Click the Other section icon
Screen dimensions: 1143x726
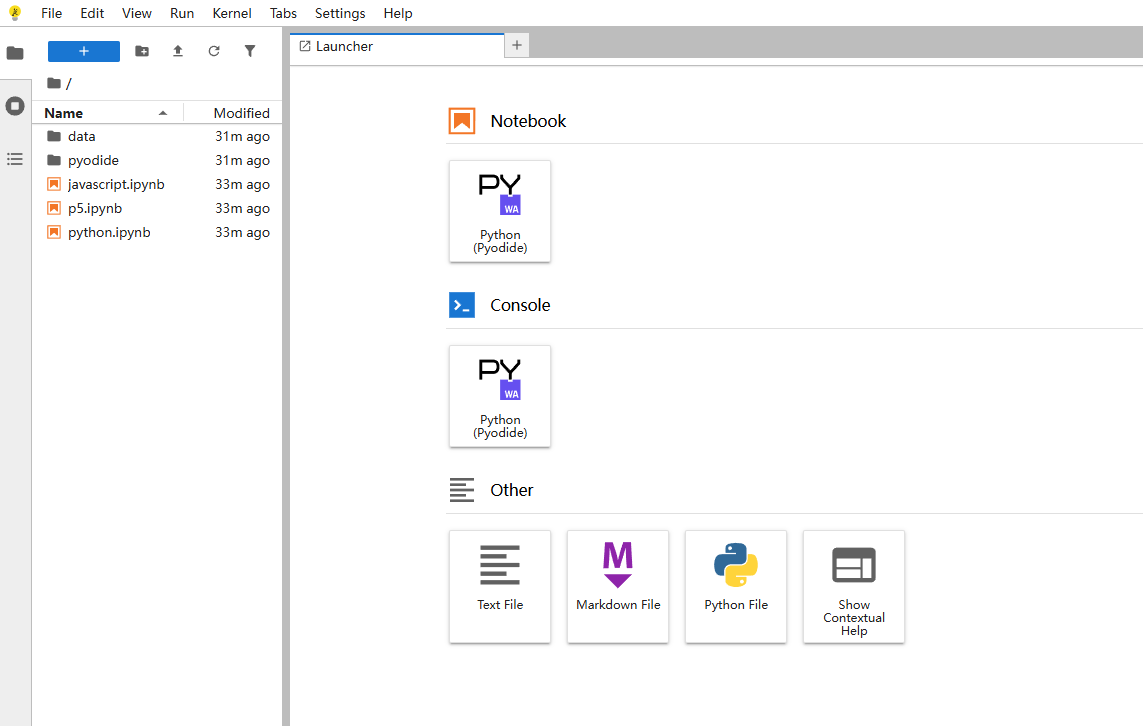click(462, 490)
